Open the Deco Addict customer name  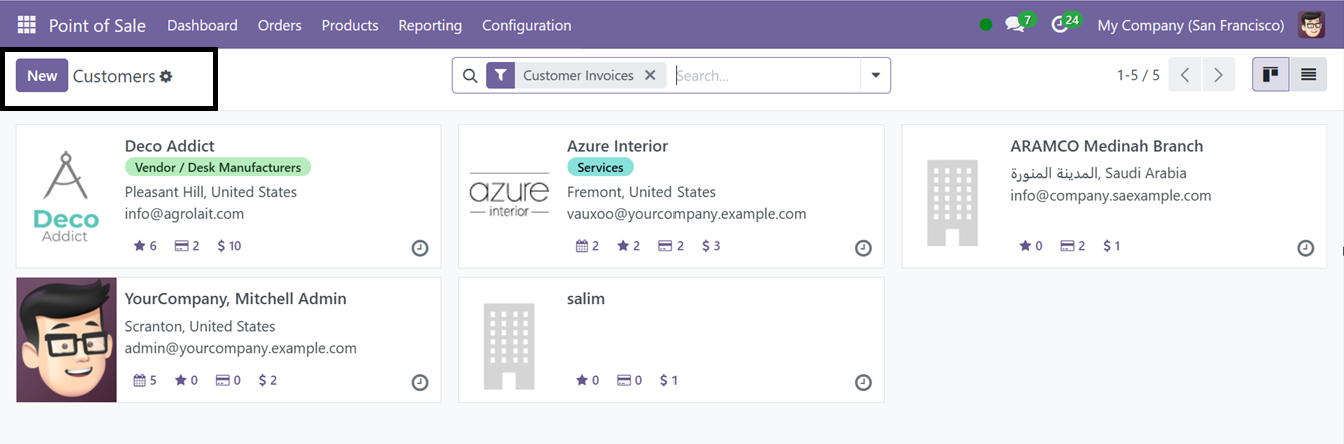click(170, 146)
